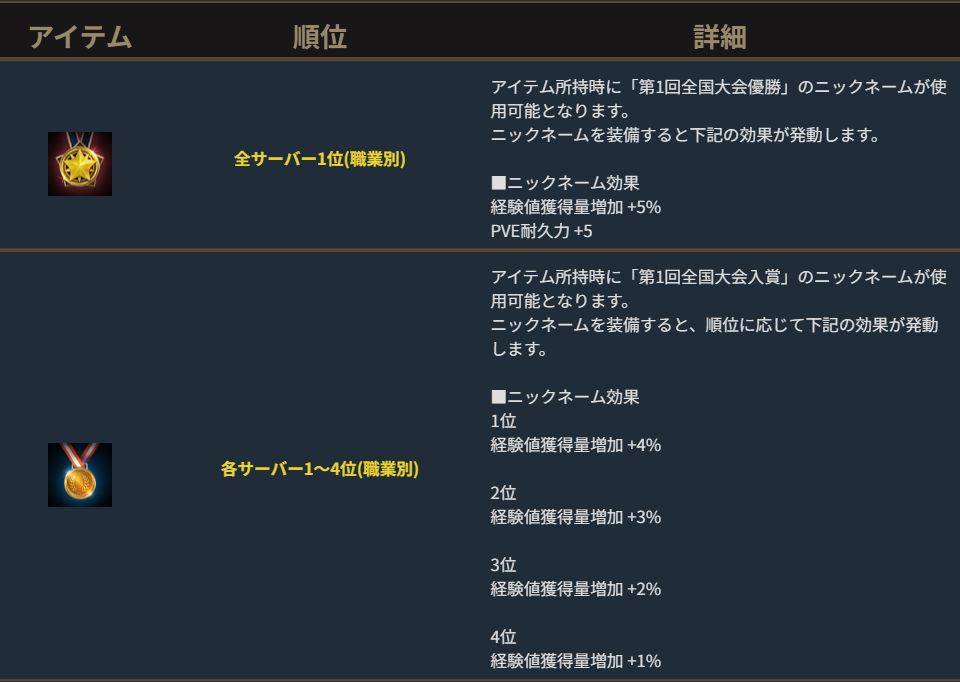This screenshot has height=682, width=960.
Task: Select the 全サーバー1位(職業別) rank label
Action: [x=320, y=159]
